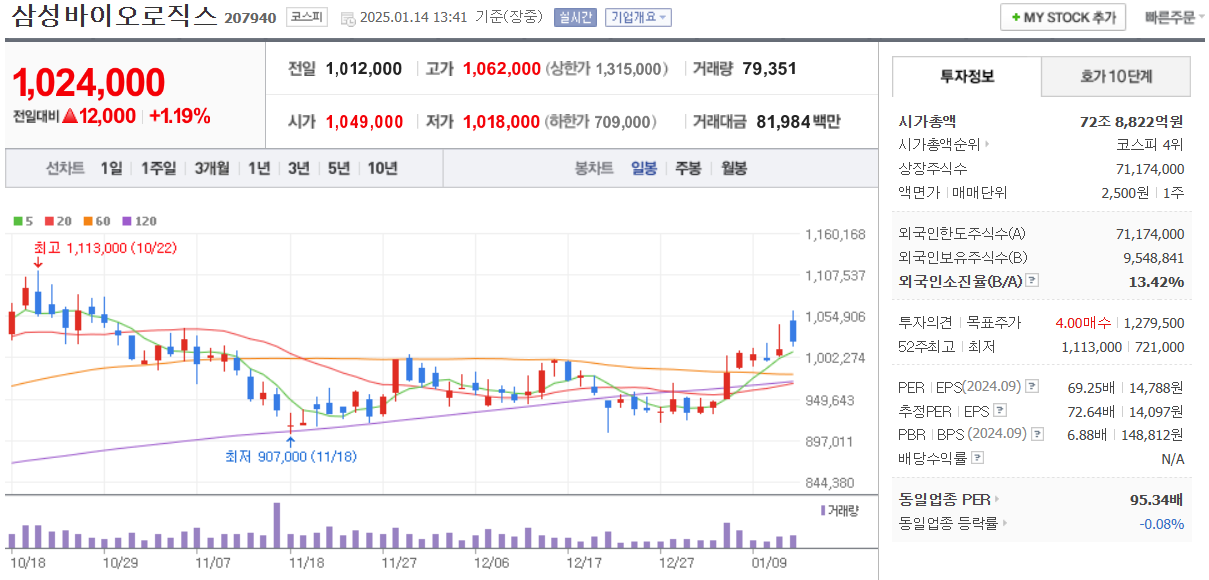Click the 외국인소진율 help question mark icon
This screenshot has width=1209, height=580.
click(1032, 281)
